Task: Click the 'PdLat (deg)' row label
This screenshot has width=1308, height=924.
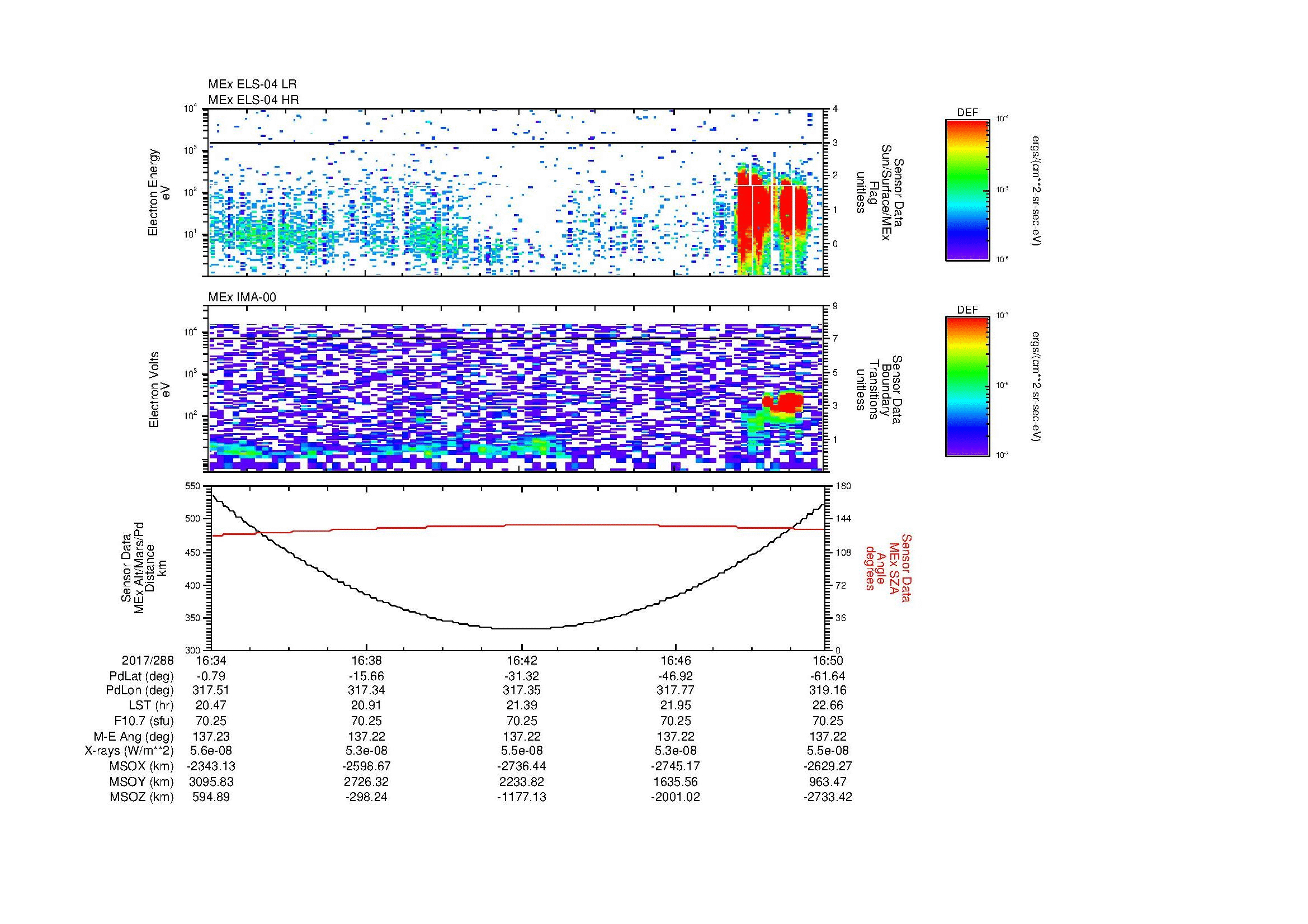Action: [141, 676]
